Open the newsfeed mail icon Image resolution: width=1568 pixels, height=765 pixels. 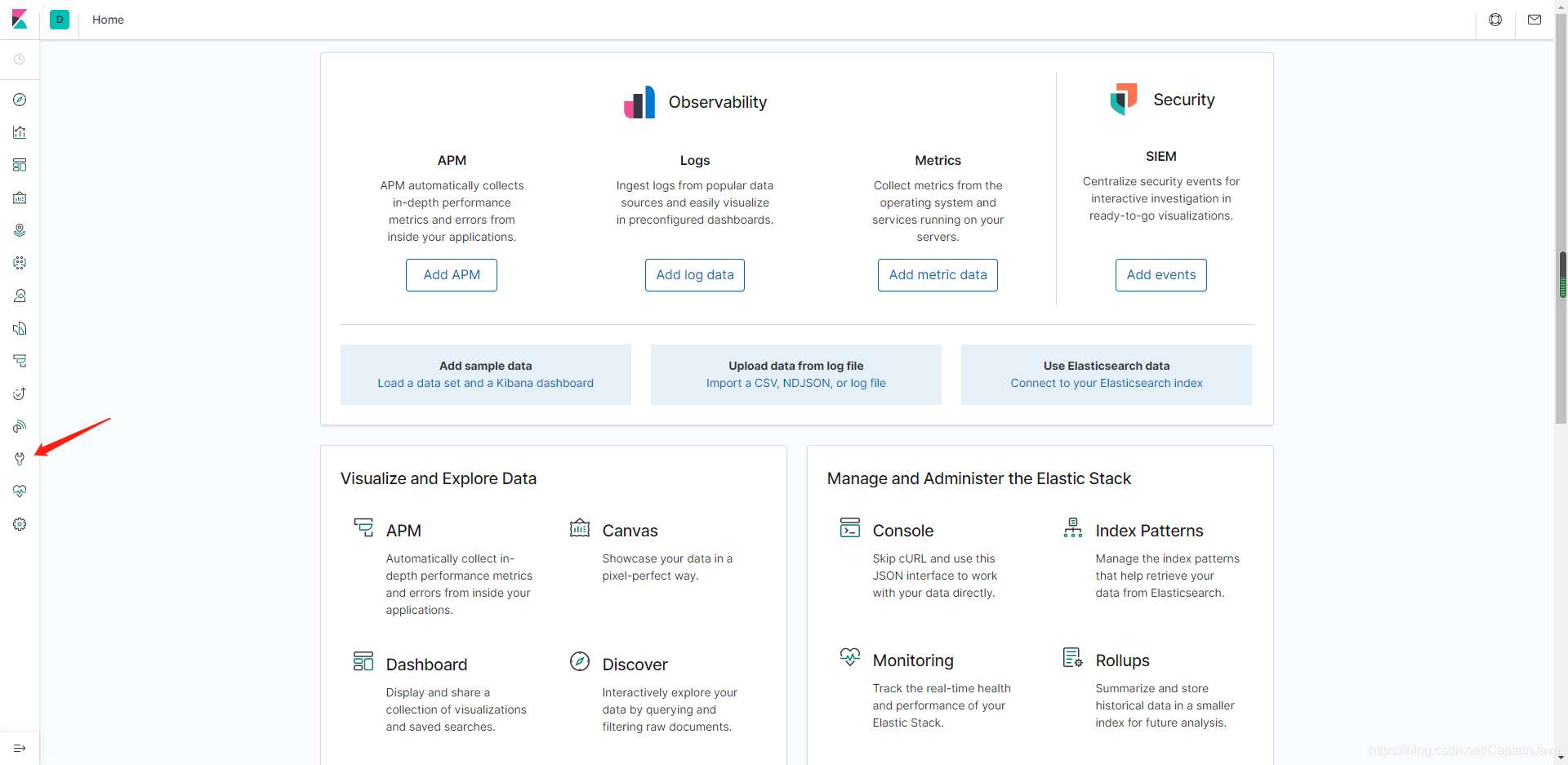(x=1535, y=20)
